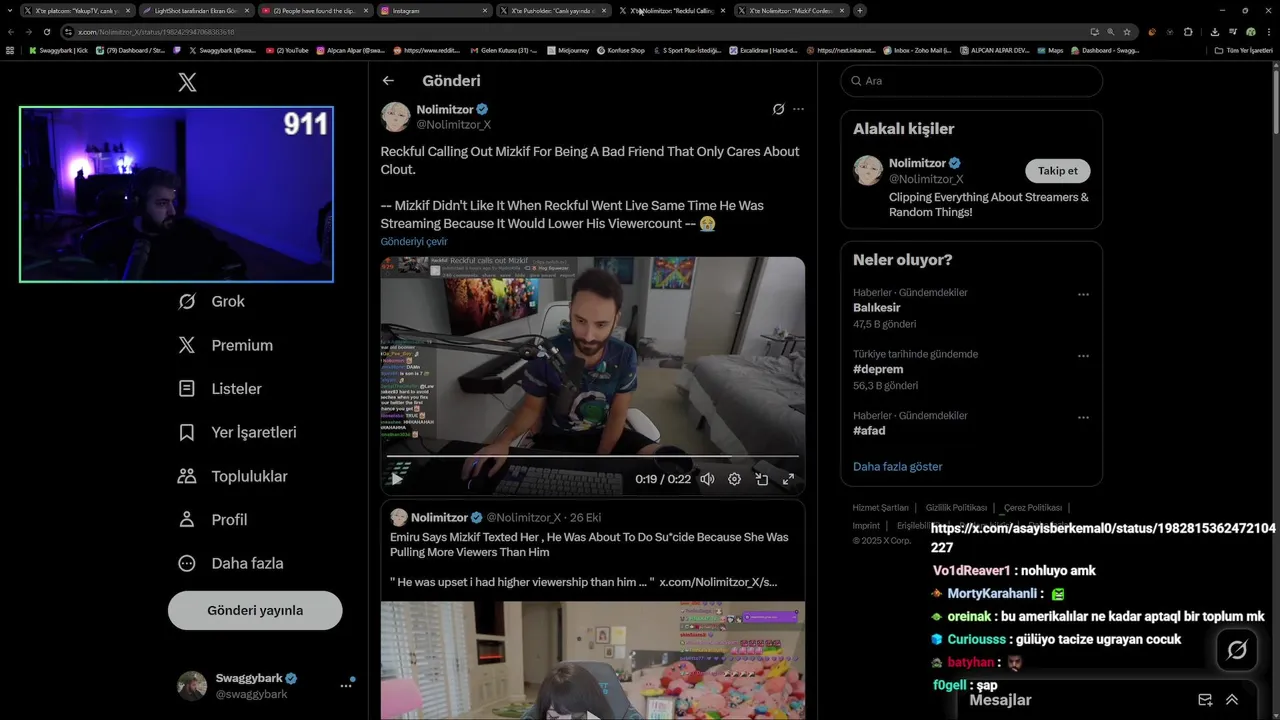Open more options for #deprem trend
The image size is (1280, 720).
point(1083,355)
